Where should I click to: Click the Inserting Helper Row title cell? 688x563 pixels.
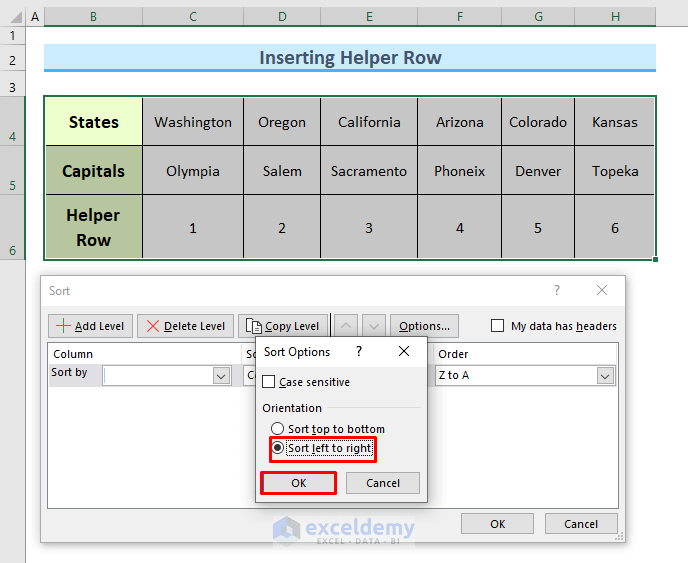tap(350, 57)
